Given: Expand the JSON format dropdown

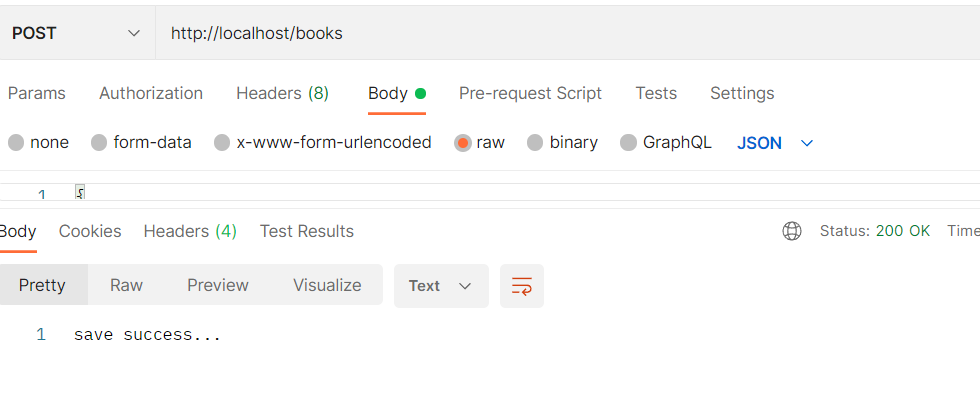Looking at the screenshot, I should click(x=775, y=143).
